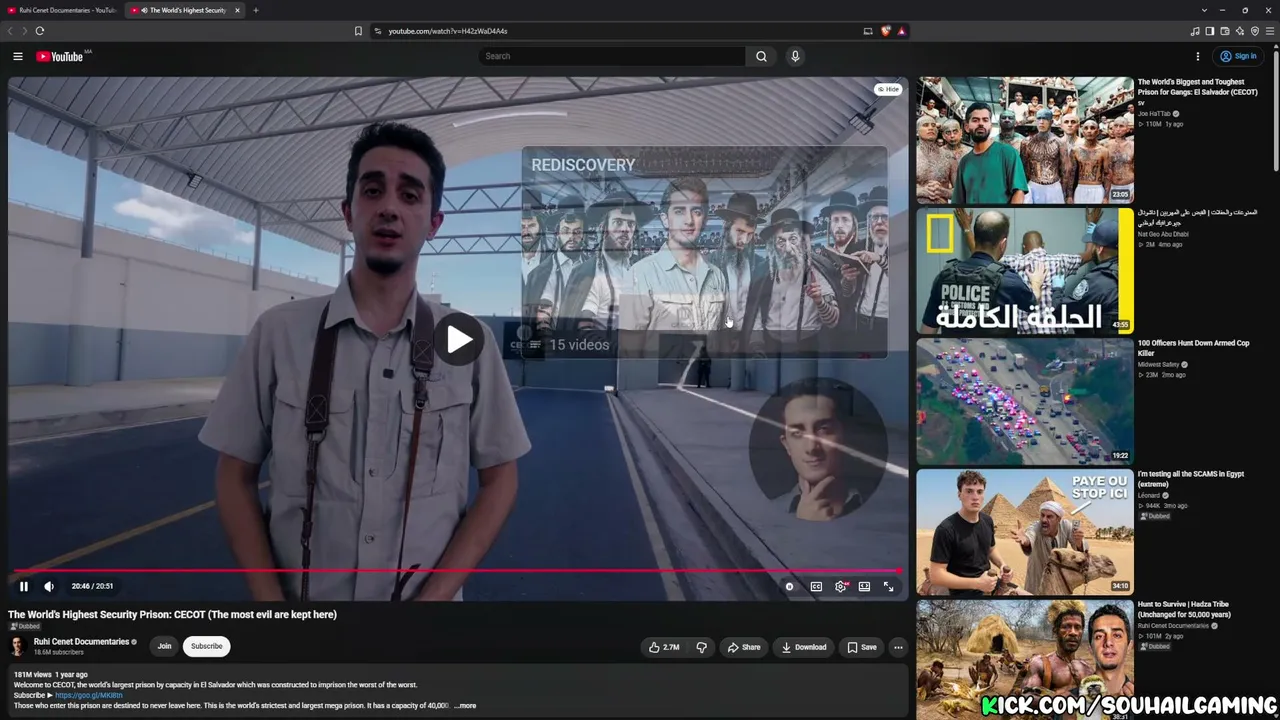Viewport: 1280px width, 720px height.
Task: Expand the description with ...more
Action: pyautogui.click(x=465, y=705)
